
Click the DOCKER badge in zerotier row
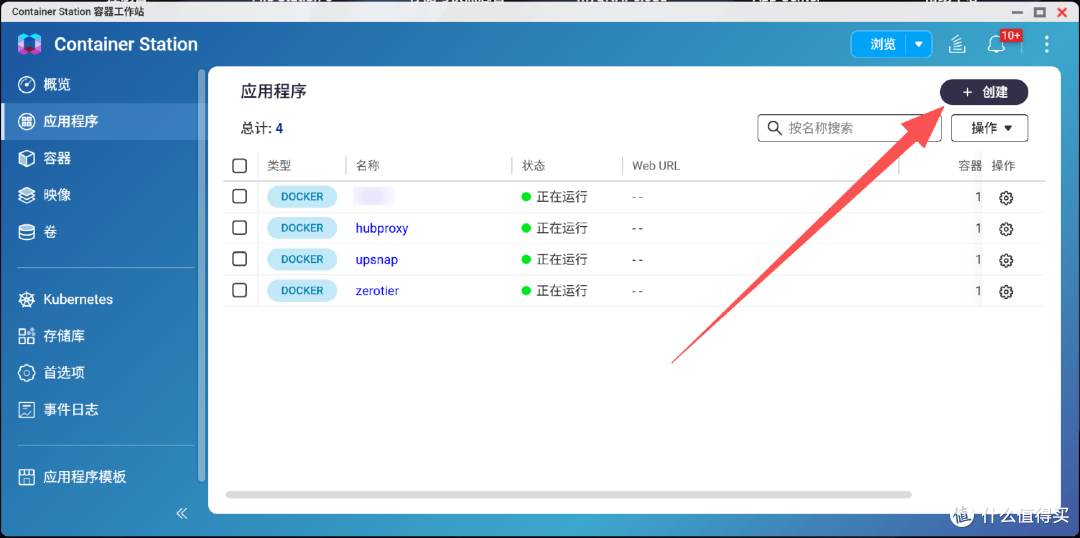click(x=302, y=291)
